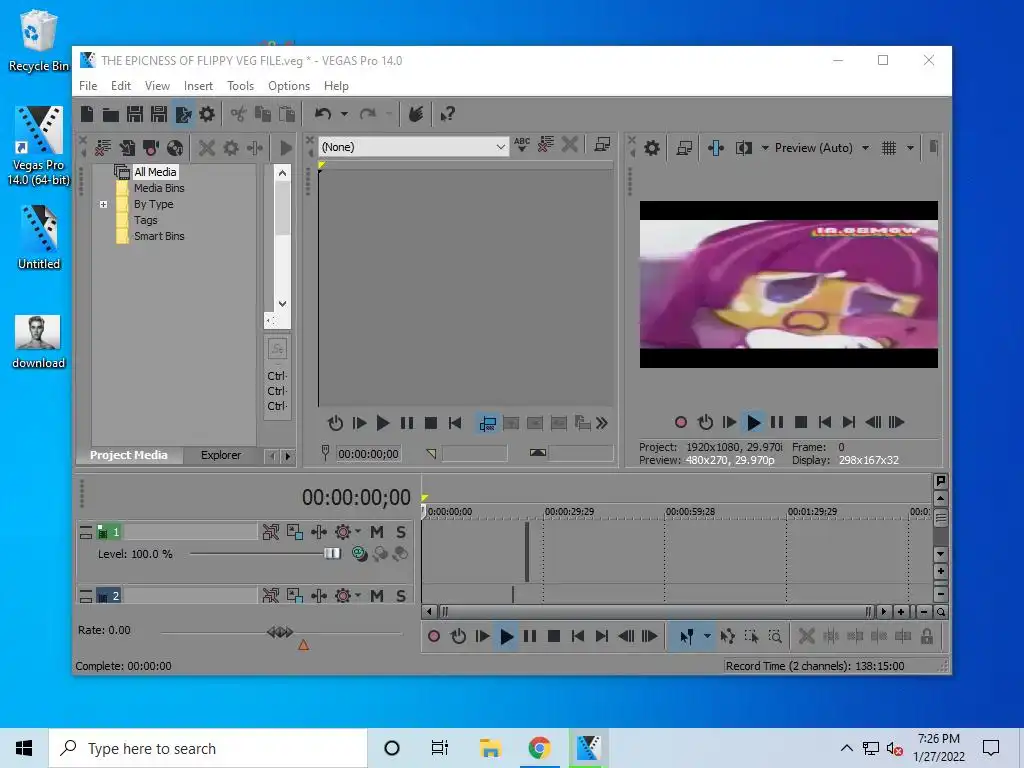1024x768 pixels.
Task: Open the Tools menu
Action: click(x=240, y=86)
